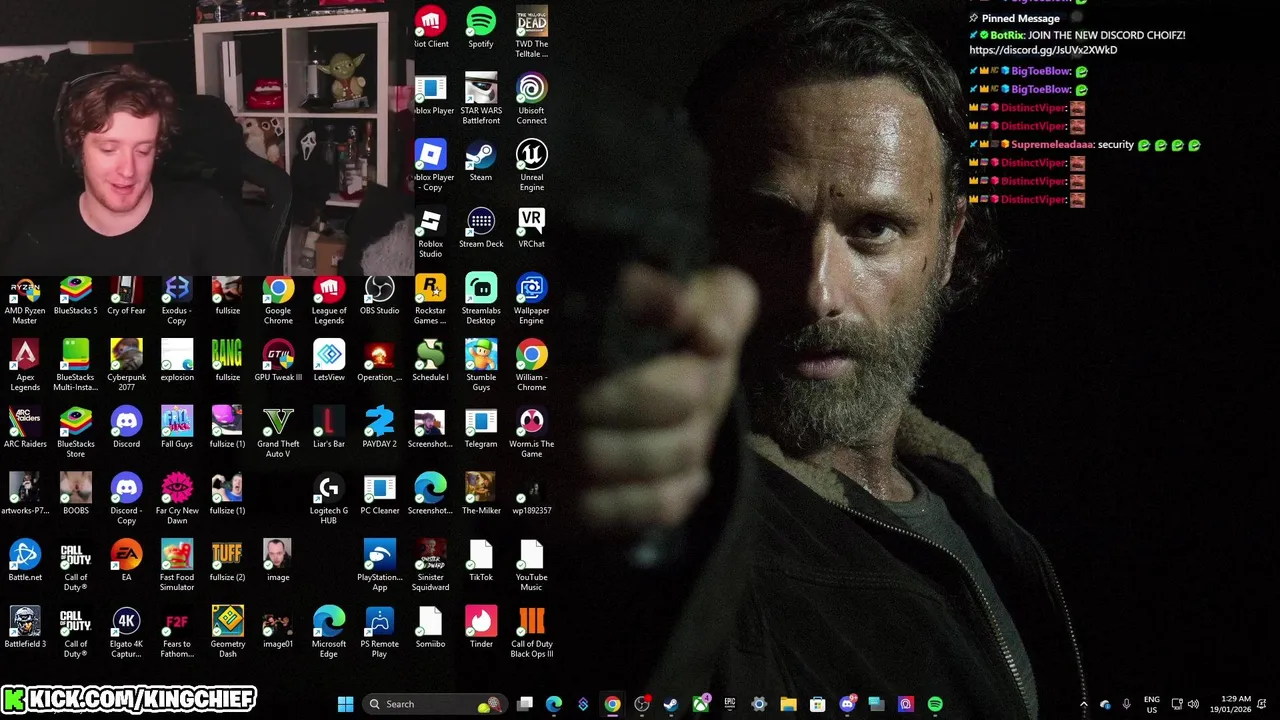Viewport: 1280px width, 720px height.
Task: Open PlayStation App desktop icon
Action: click(379, 565)
